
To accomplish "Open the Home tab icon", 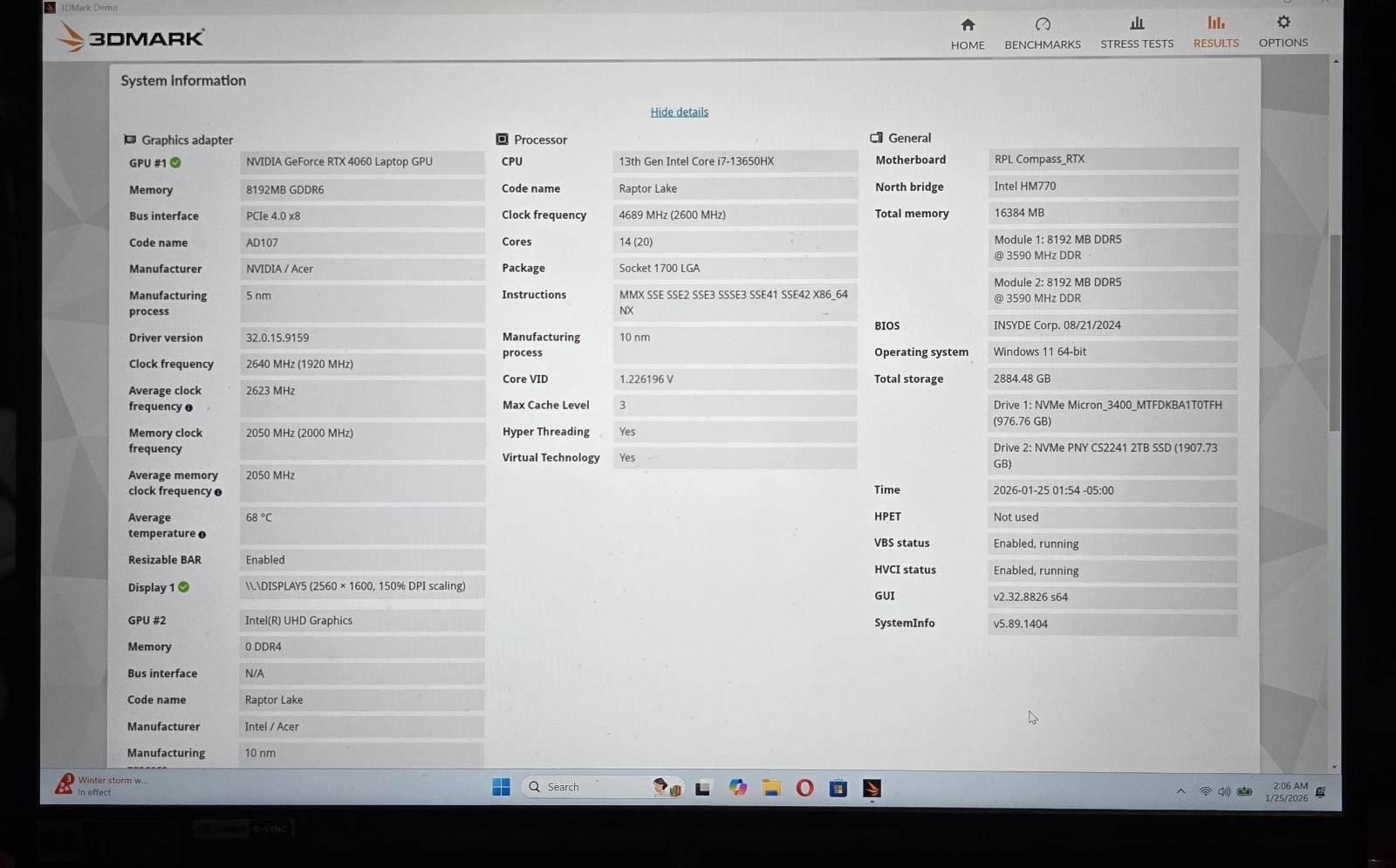I will tap(968, 24).
